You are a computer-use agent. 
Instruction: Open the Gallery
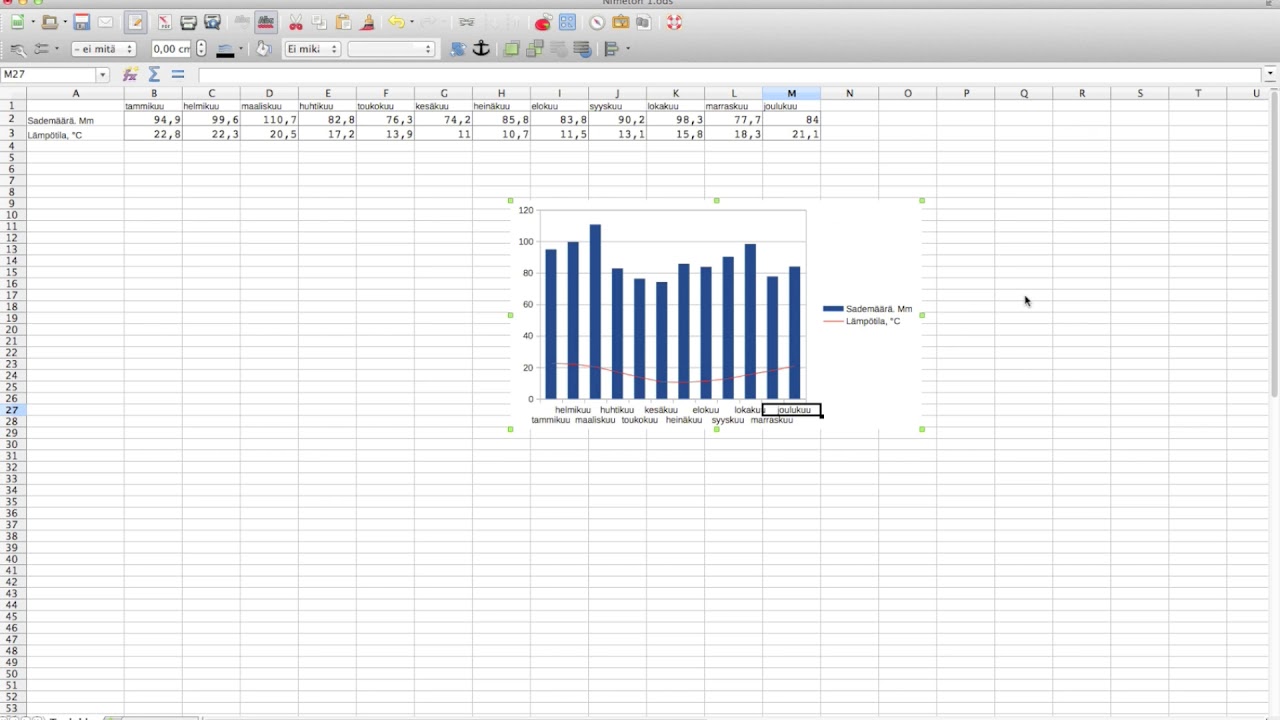click(x=621, y=22)
